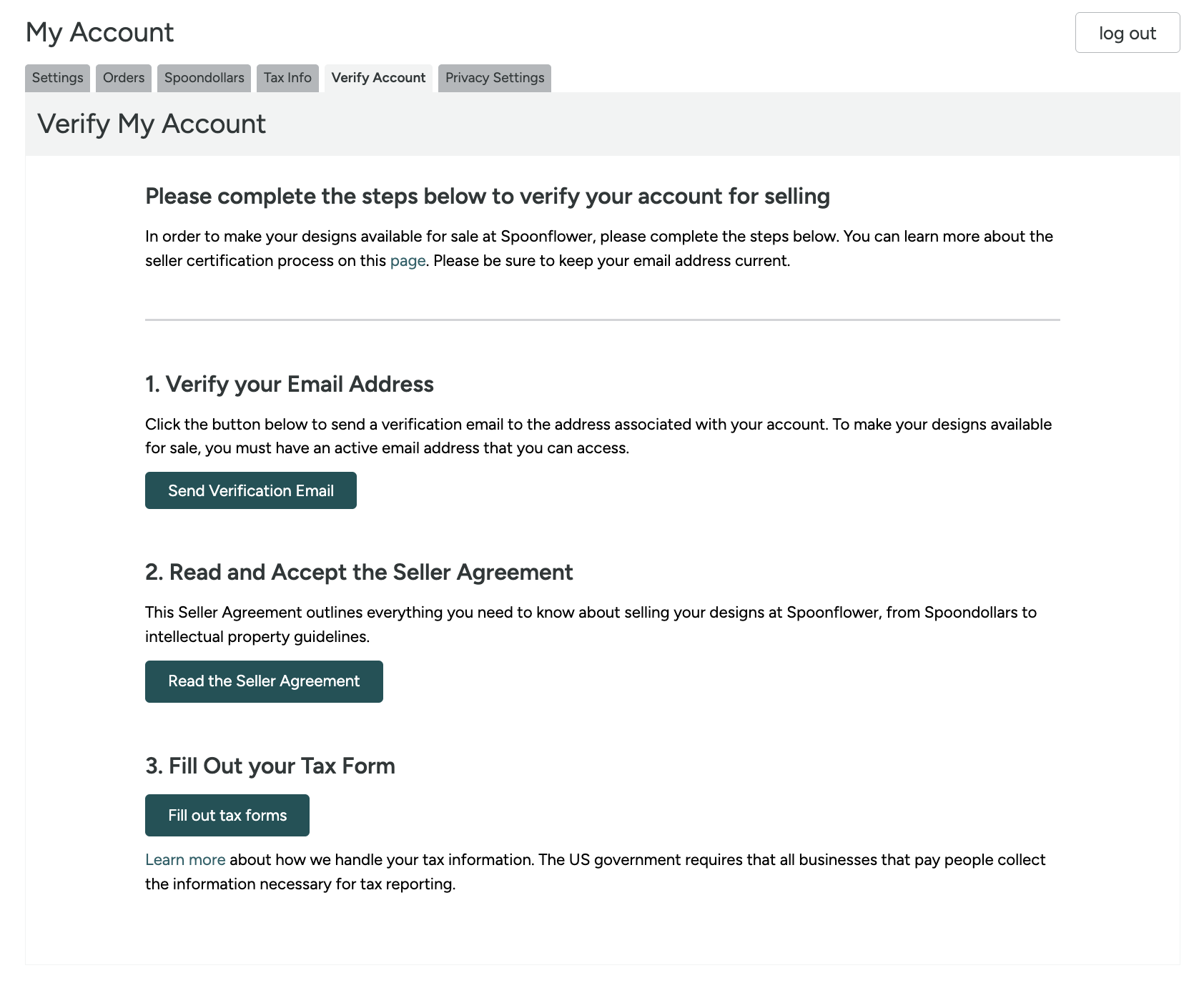Click the My Account heading
The height and width of the screenshot is (998, 1204).
[x=99, y=31]
